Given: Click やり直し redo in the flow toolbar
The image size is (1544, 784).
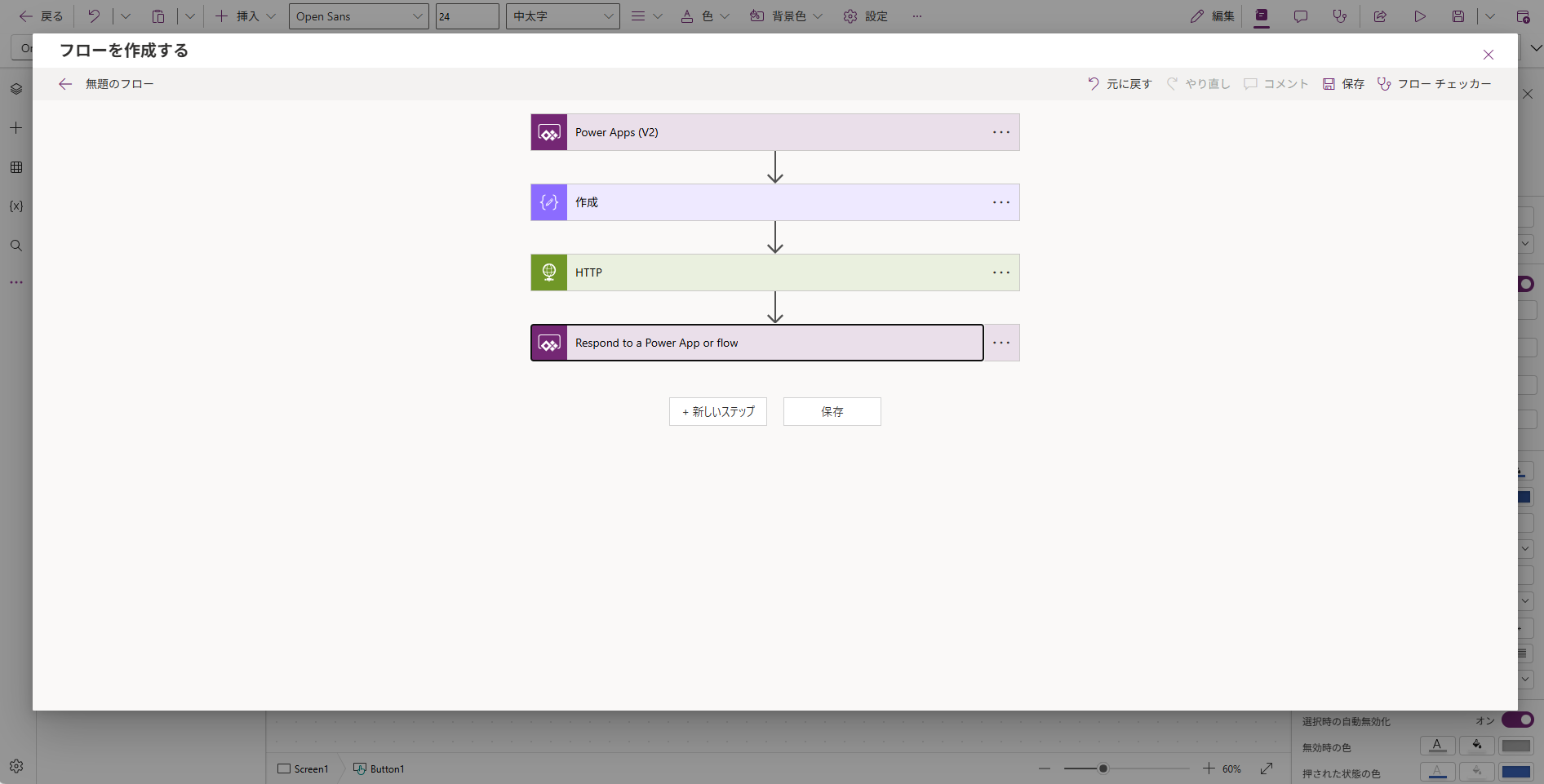Looking at the screenshot, I should [1198, 84].
